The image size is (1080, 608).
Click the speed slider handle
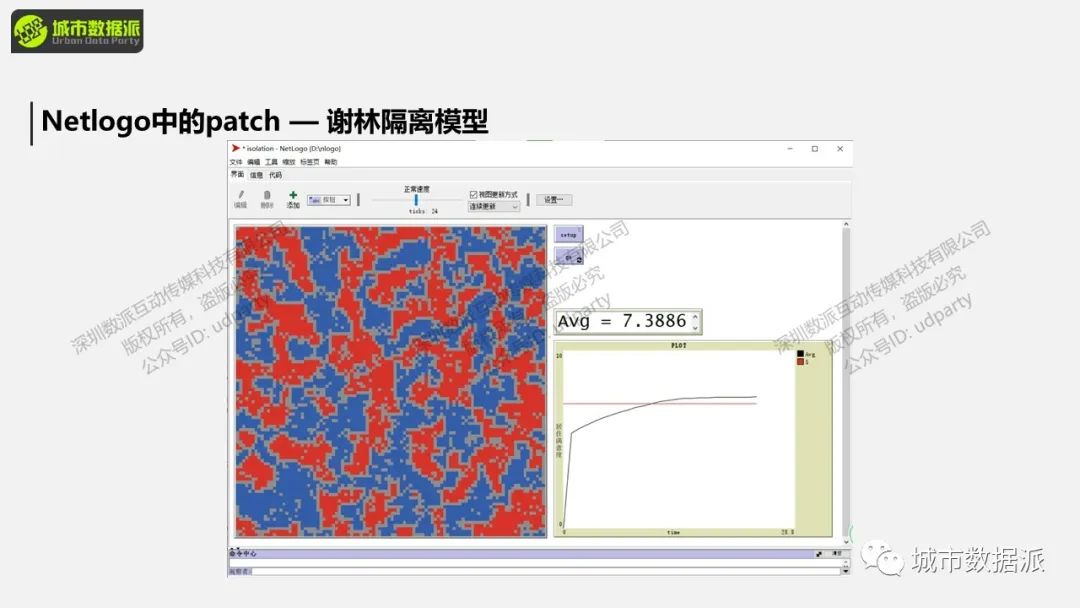click(x=416, y=200)
